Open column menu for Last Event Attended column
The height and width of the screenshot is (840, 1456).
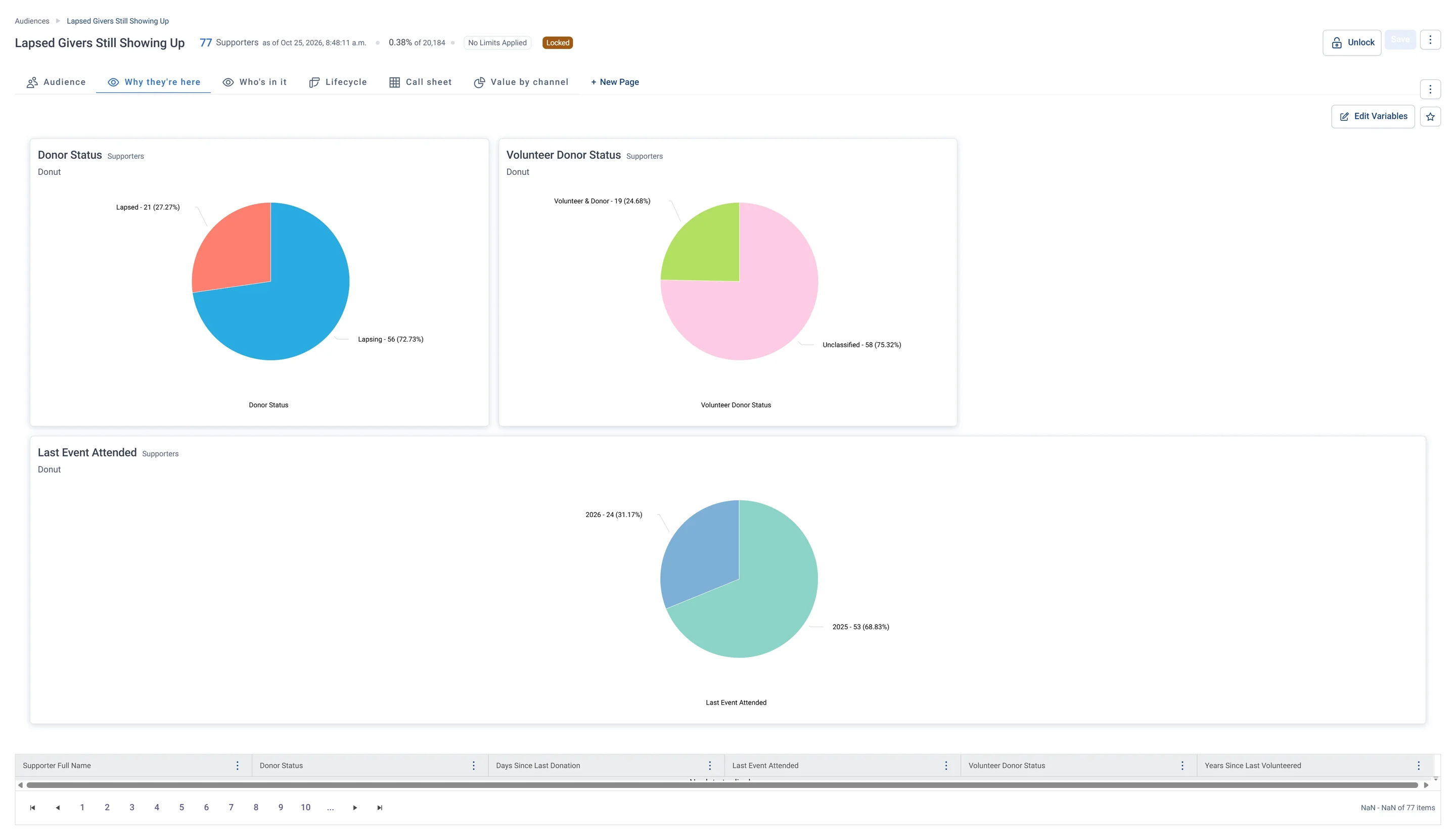(x=945, y=765)
